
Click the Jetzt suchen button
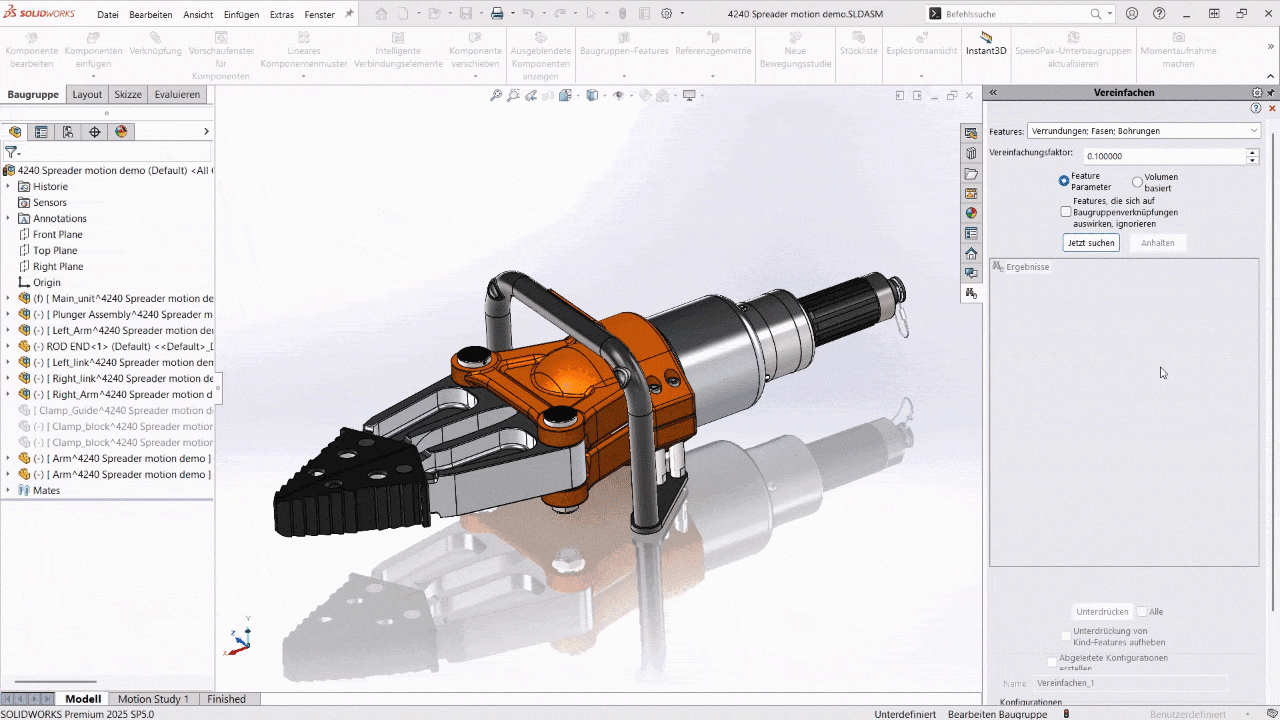pyautogui.click(x=1090, y=242)
